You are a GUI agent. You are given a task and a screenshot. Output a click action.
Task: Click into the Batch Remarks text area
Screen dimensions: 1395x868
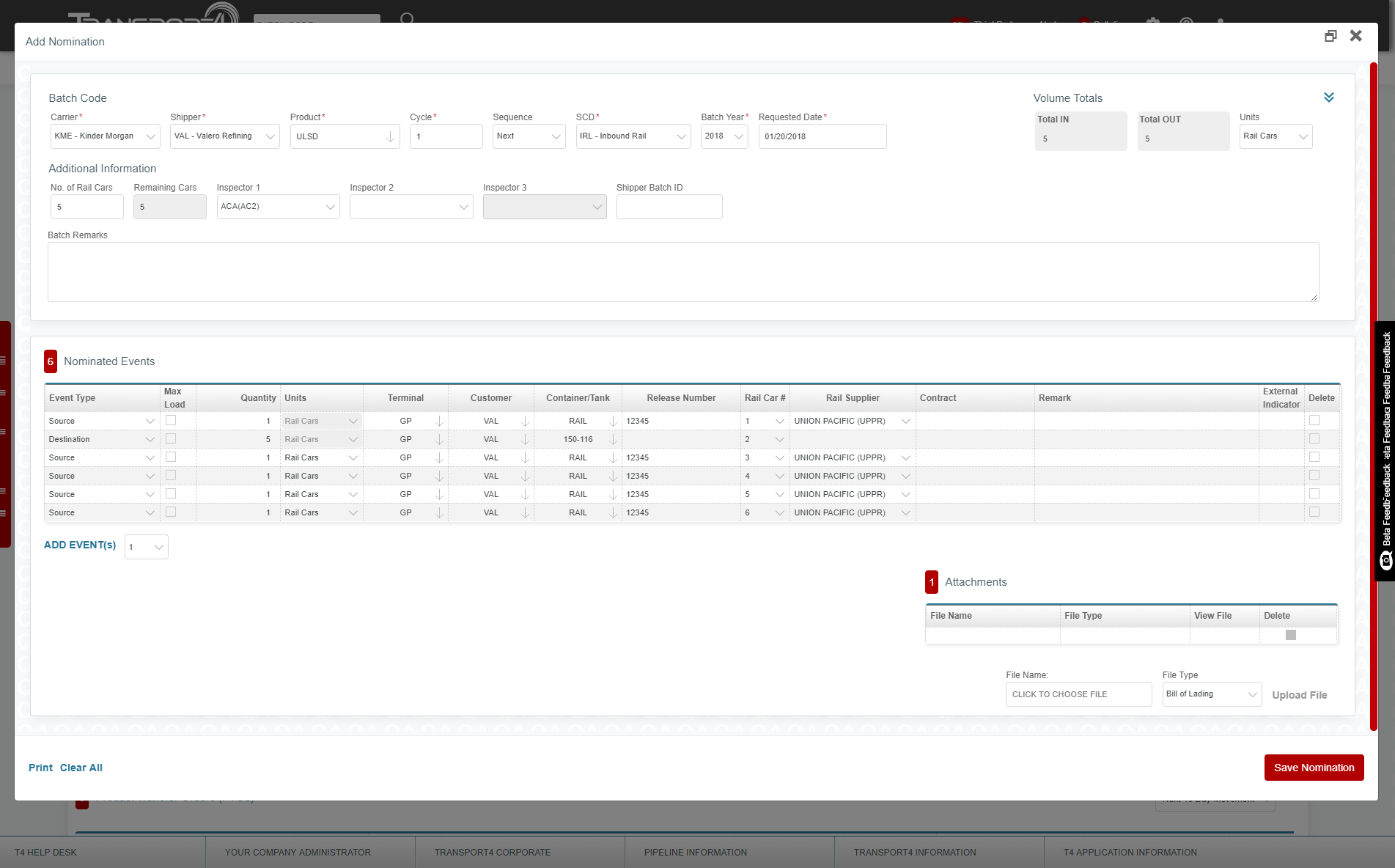[x=682, y=272]
